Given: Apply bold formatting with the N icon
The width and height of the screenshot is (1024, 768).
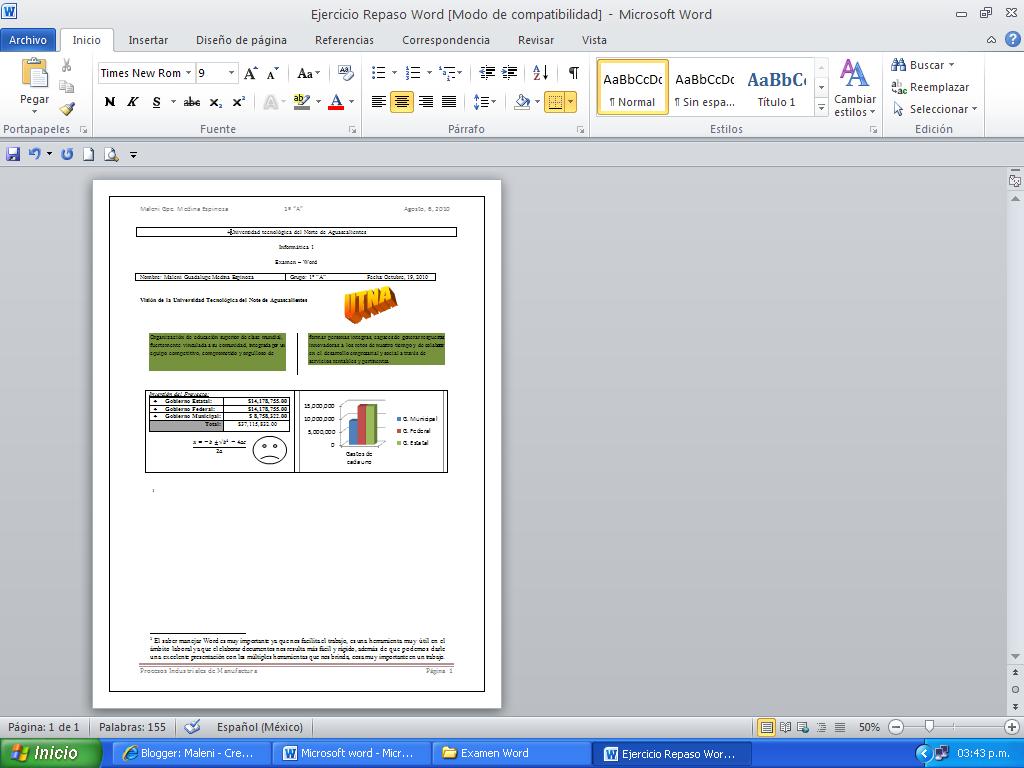Looking at the screenshot, I should [110, 102].
